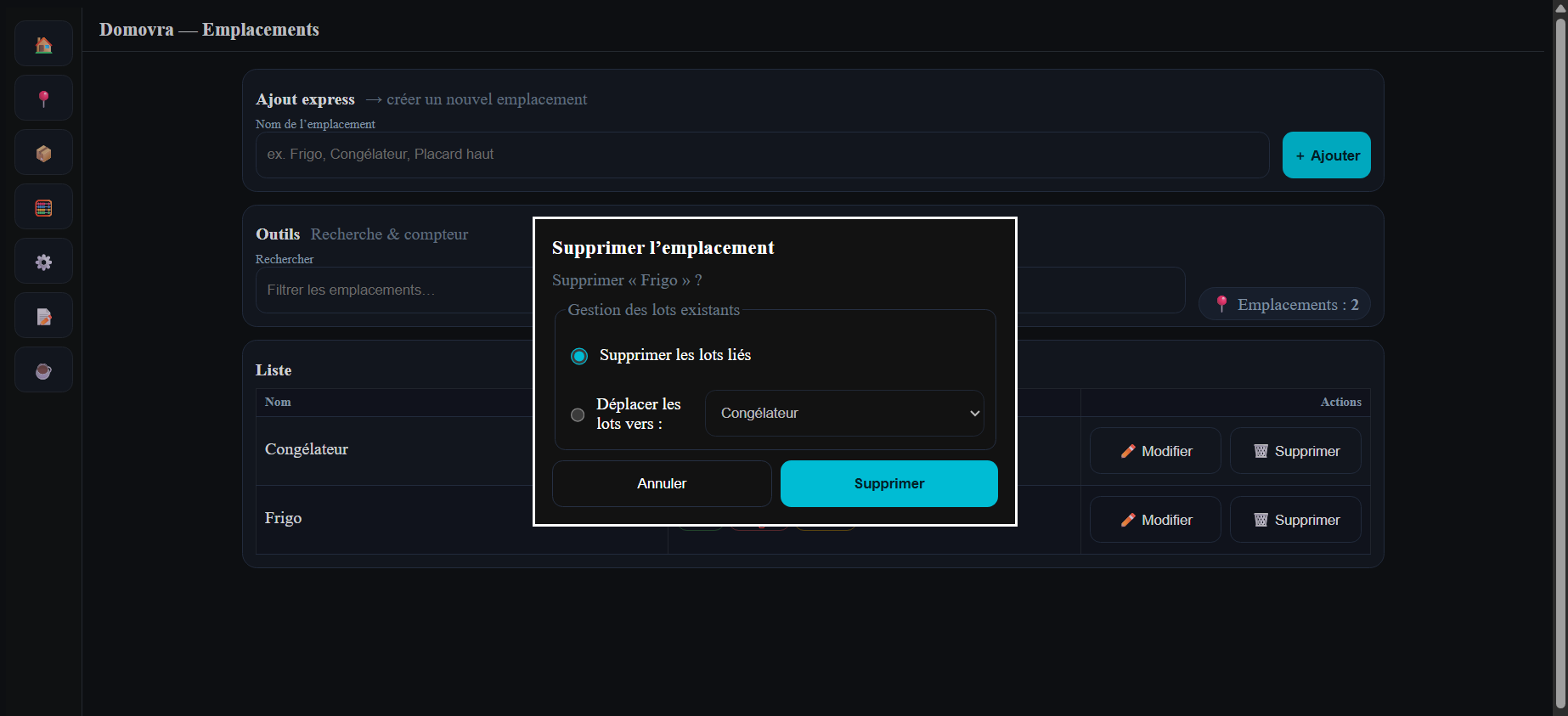Click the abacus sidebar icon
Image resolution: width=1568 pixels, height=716 pixels.
pyautogui.click(x=43, y=207)
